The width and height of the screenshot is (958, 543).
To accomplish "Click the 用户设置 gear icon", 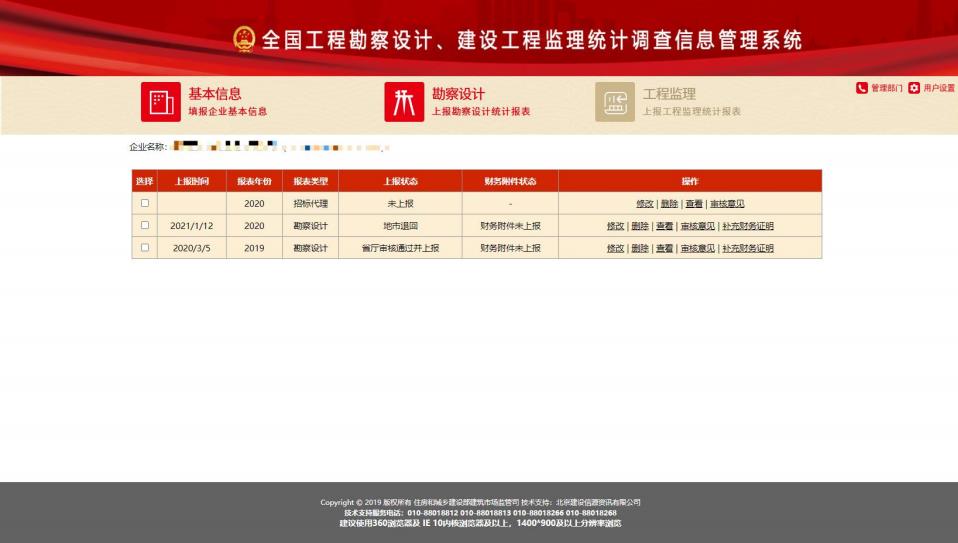I will 914,88.
